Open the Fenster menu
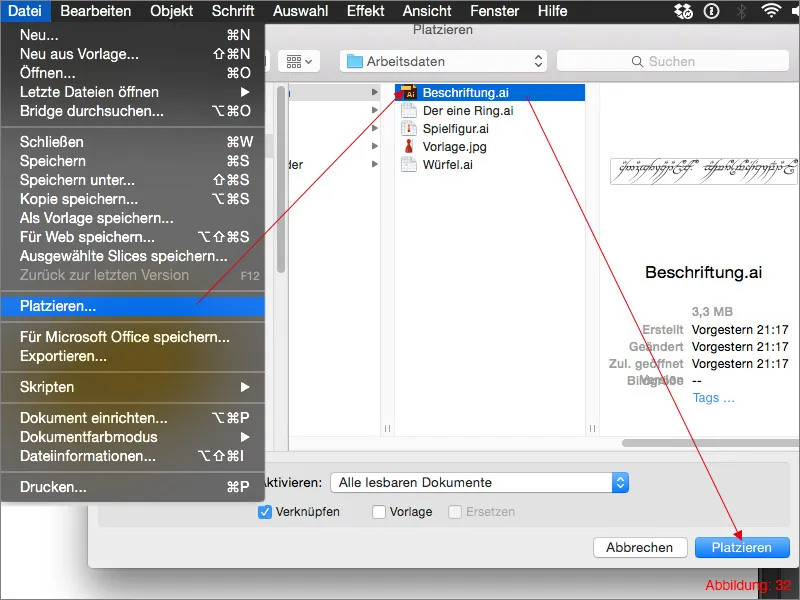Viewport: 800px width, 600px height. tap(494, 11)
